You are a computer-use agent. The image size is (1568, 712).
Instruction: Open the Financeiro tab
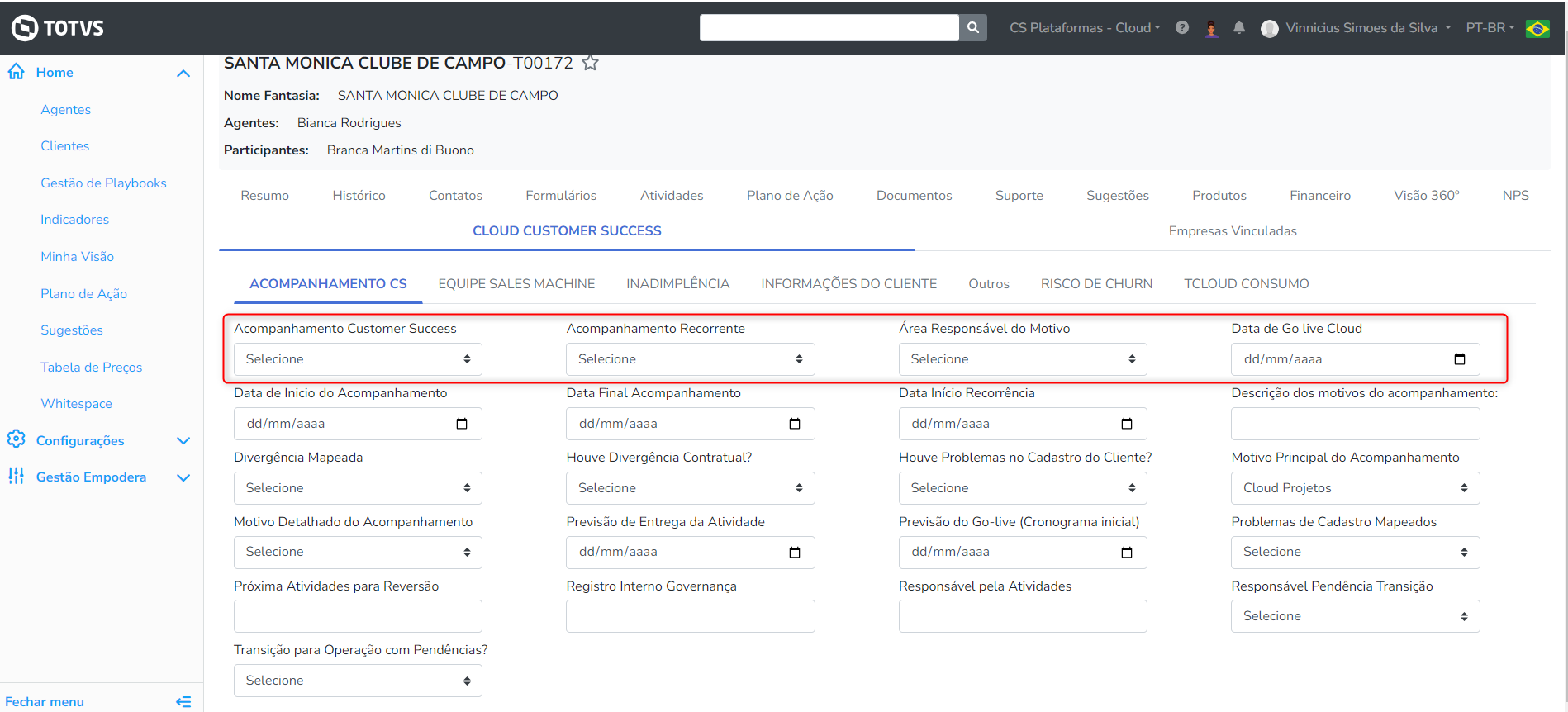pyautogui.click(x=1319, y=195)
